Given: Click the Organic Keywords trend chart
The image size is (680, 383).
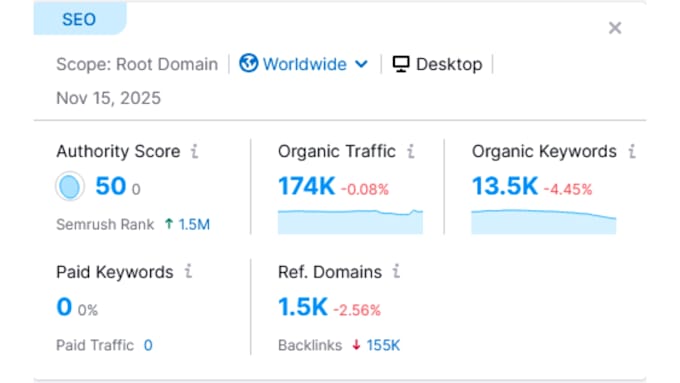Looking at the screenshot, I should click(x=544, y=222).
